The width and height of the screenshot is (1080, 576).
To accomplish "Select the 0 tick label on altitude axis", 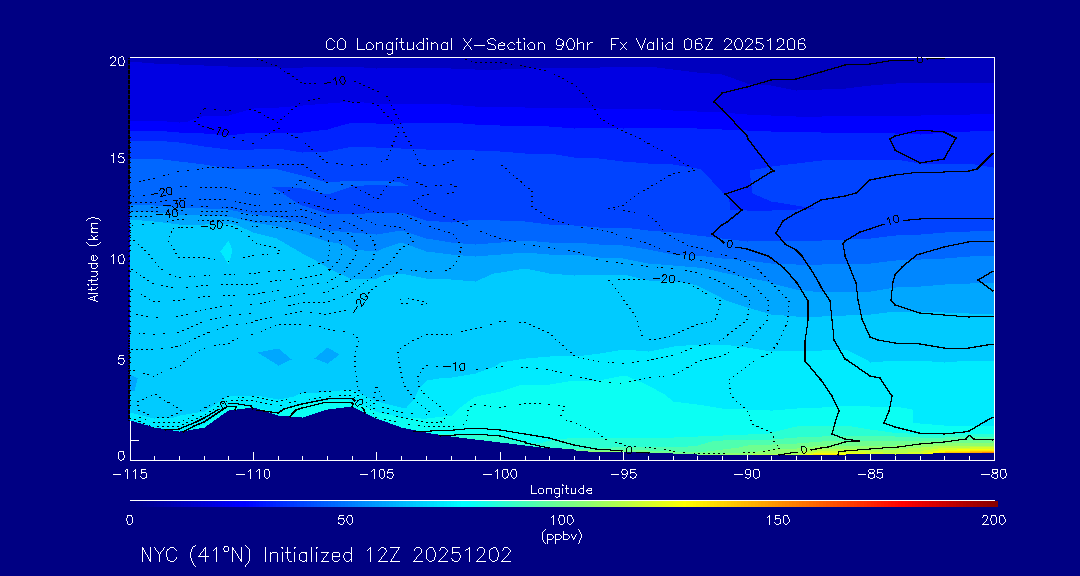I will [x=121, y=455].
